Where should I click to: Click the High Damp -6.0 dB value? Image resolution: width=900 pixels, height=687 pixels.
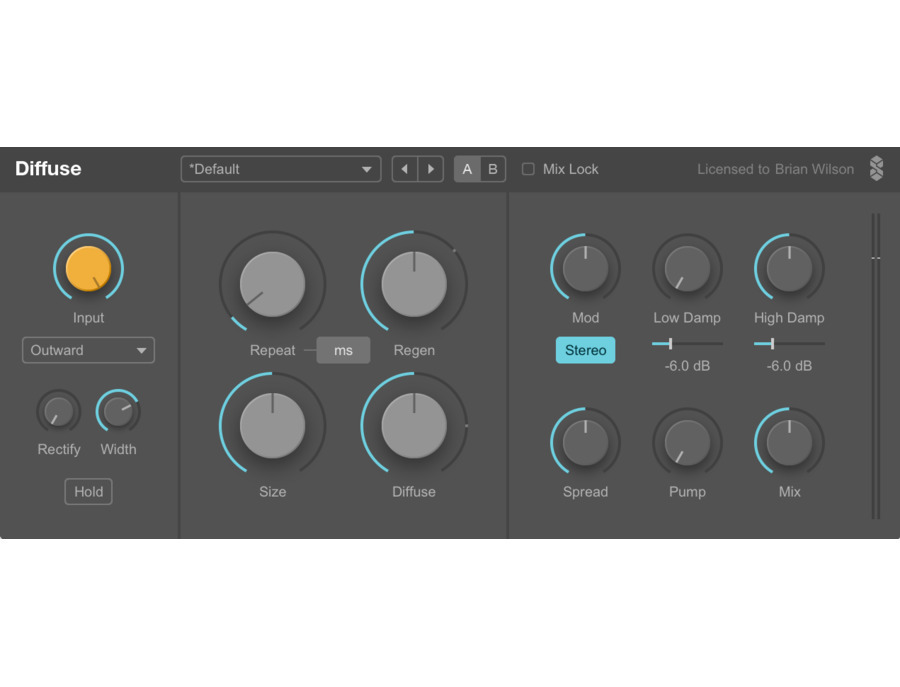point(789,366)
